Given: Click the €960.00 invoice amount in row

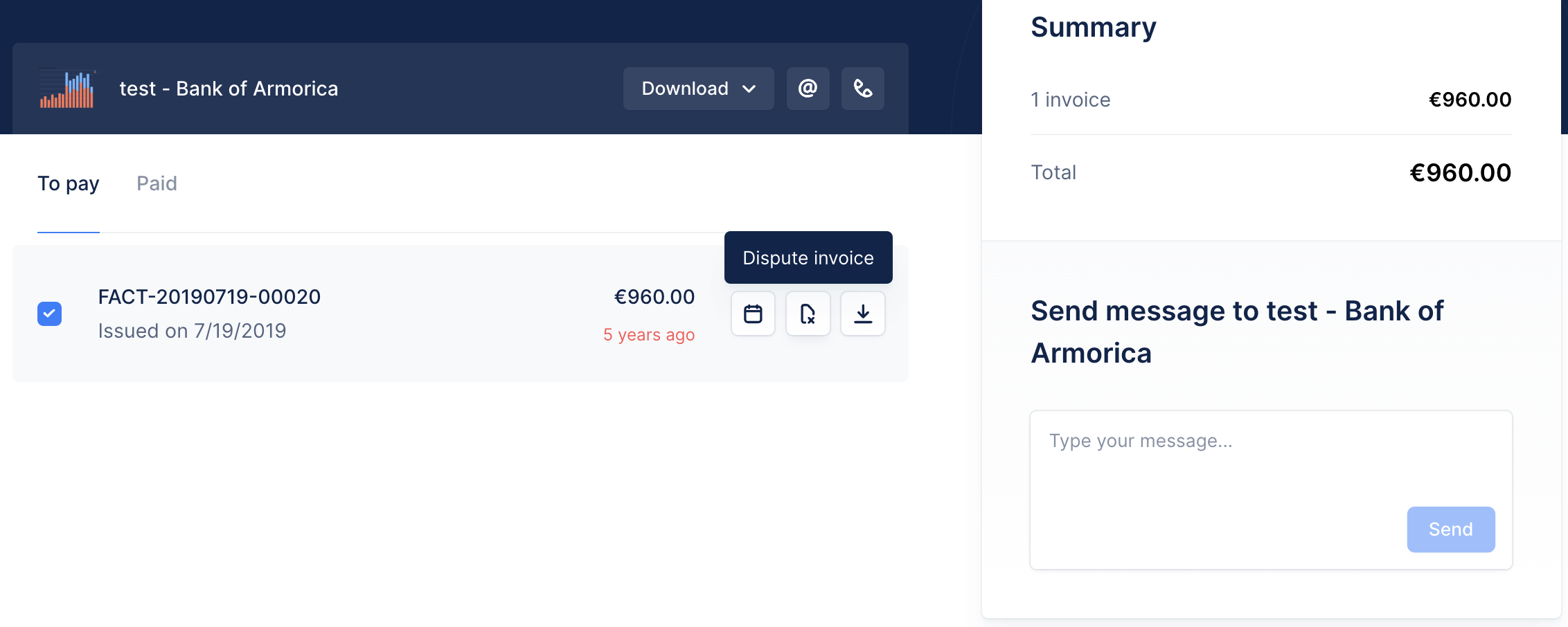Looking at the screenshot, I should click(654, 297).
